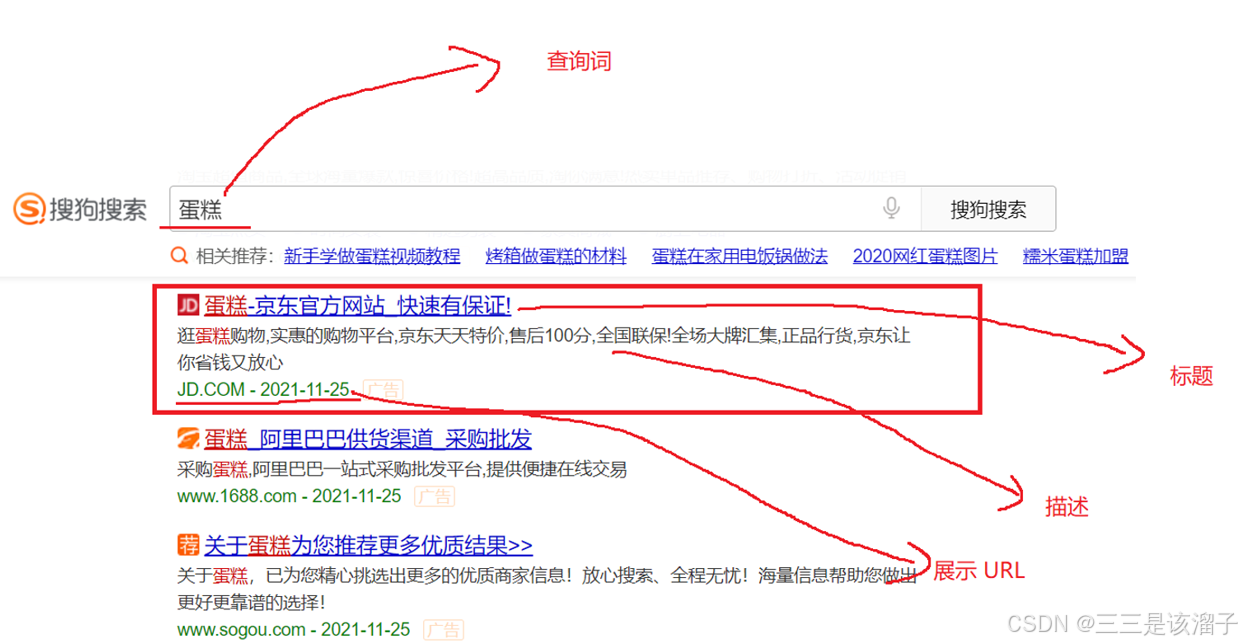The image size is (1242, 643).
Task: Click 广告 tag on 1688 result
Action: [434, 496]
